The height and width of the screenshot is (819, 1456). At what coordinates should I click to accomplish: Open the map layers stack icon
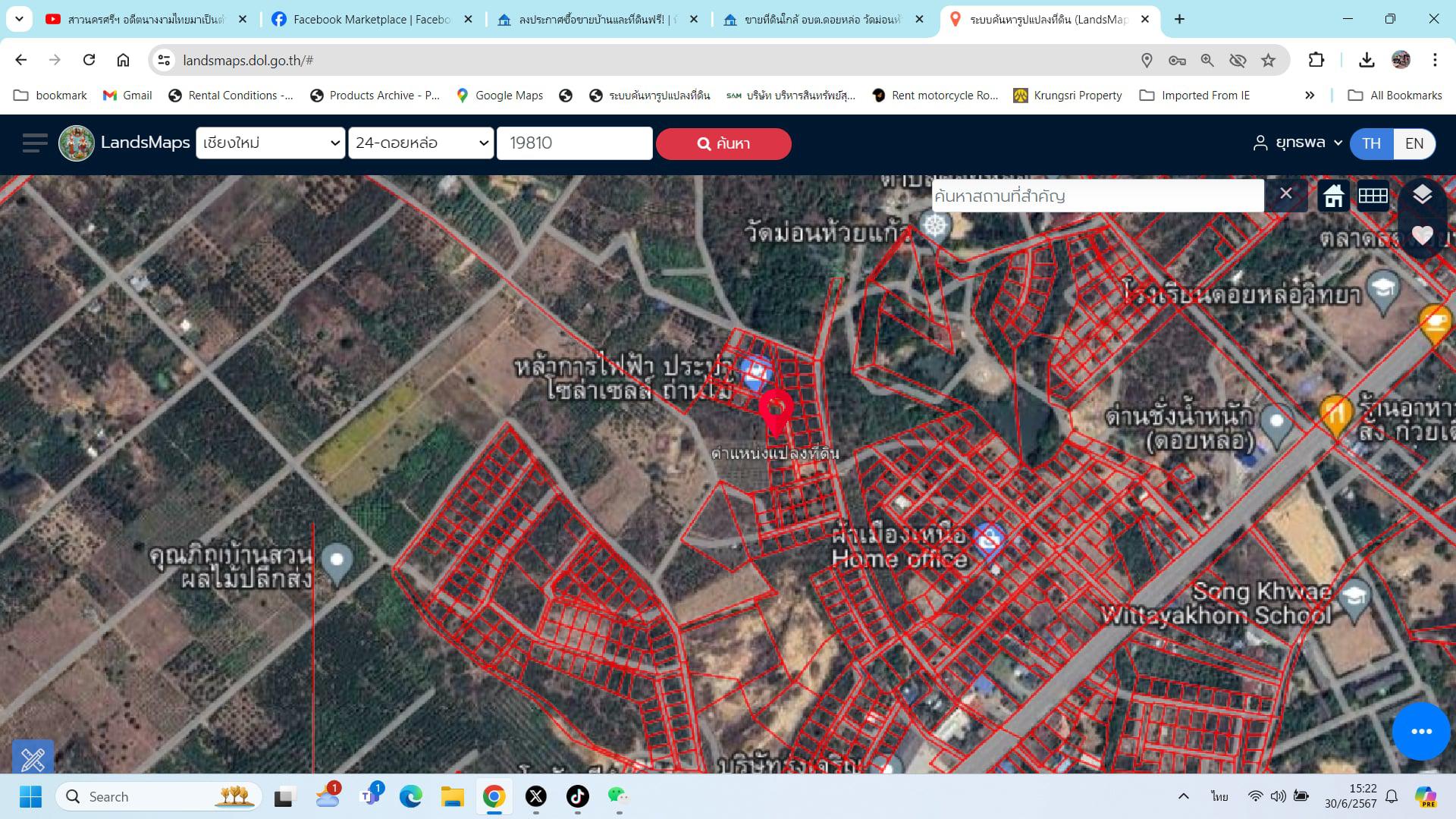click(x=1422, y=195)
